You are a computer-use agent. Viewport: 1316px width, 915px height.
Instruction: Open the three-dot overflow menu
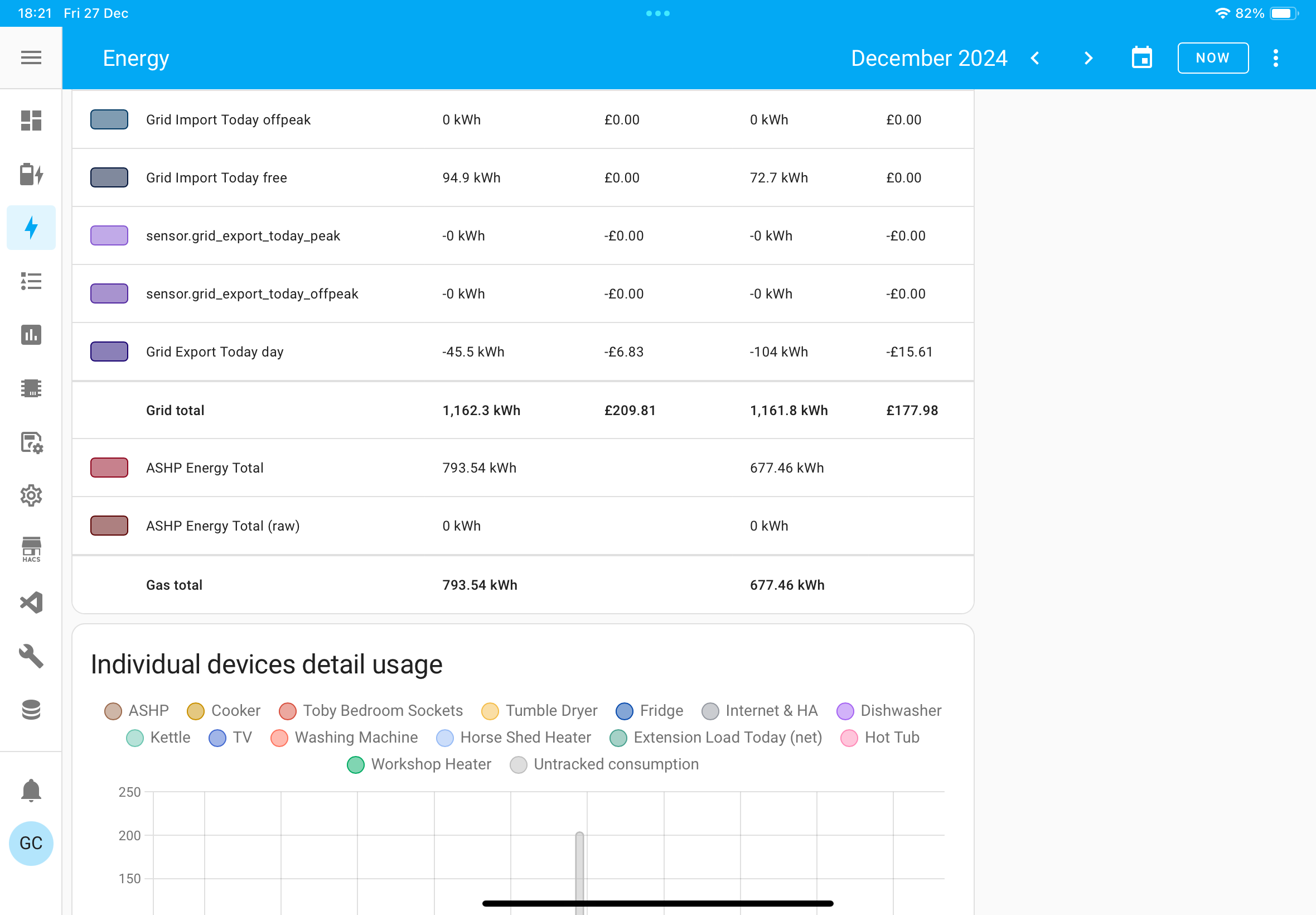(x=1275, y=58)
